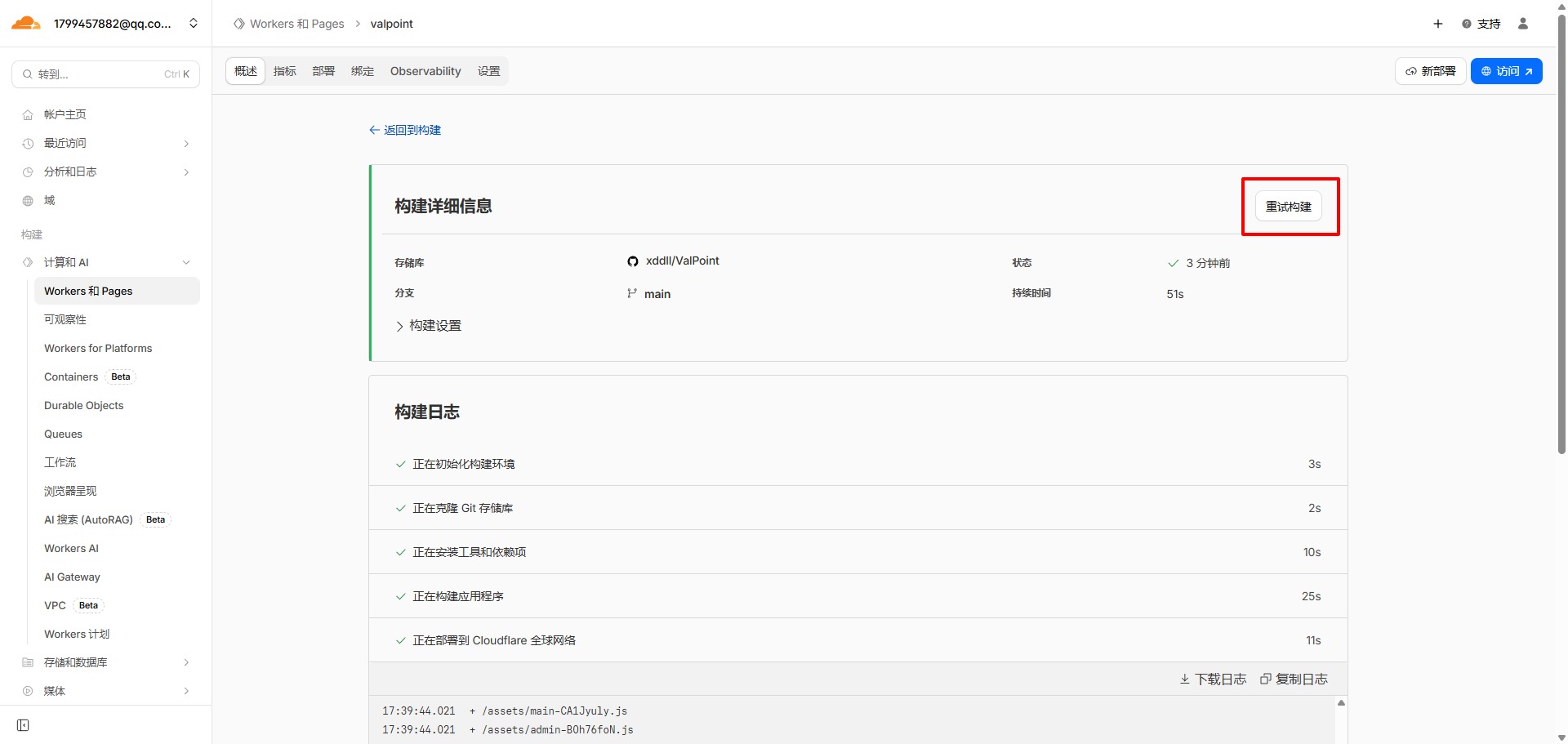Expand 存储和数据库 sidebar section
The width and height of the screenshot is (1568, 744).
[106, 662]
